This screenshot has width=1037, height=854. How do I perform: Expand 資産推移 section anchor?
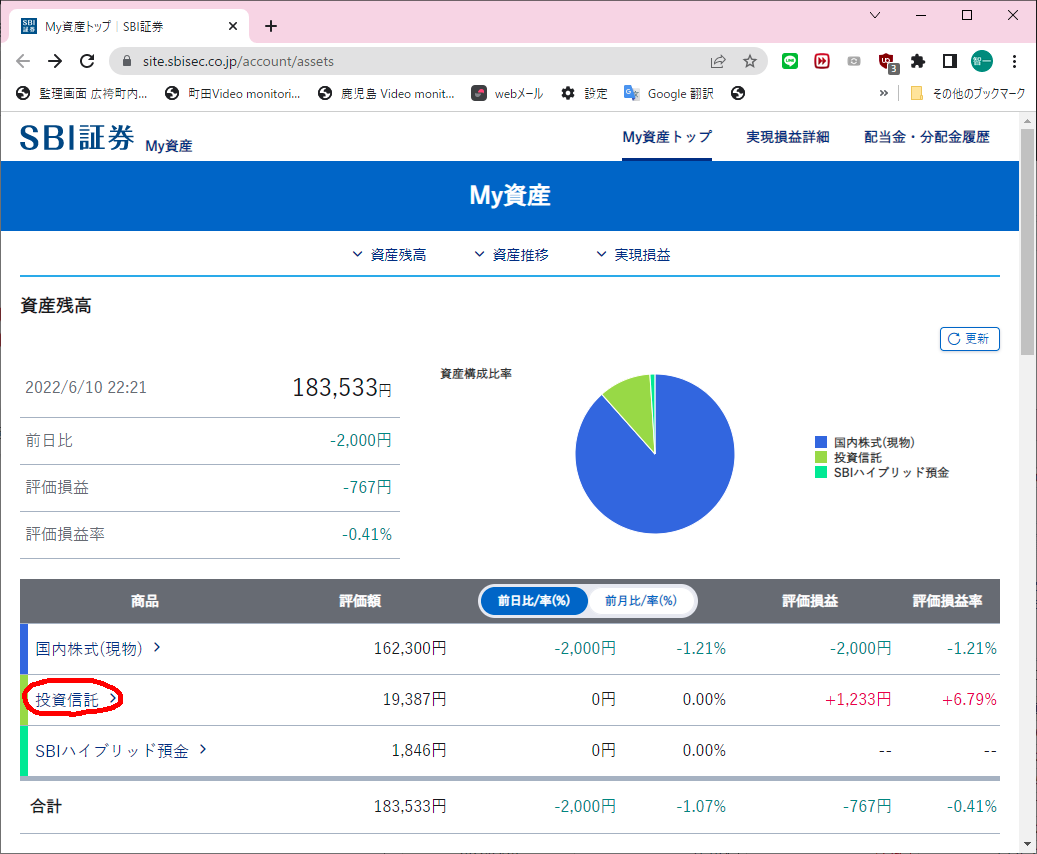pyautogui.click(x=511, y=255)
